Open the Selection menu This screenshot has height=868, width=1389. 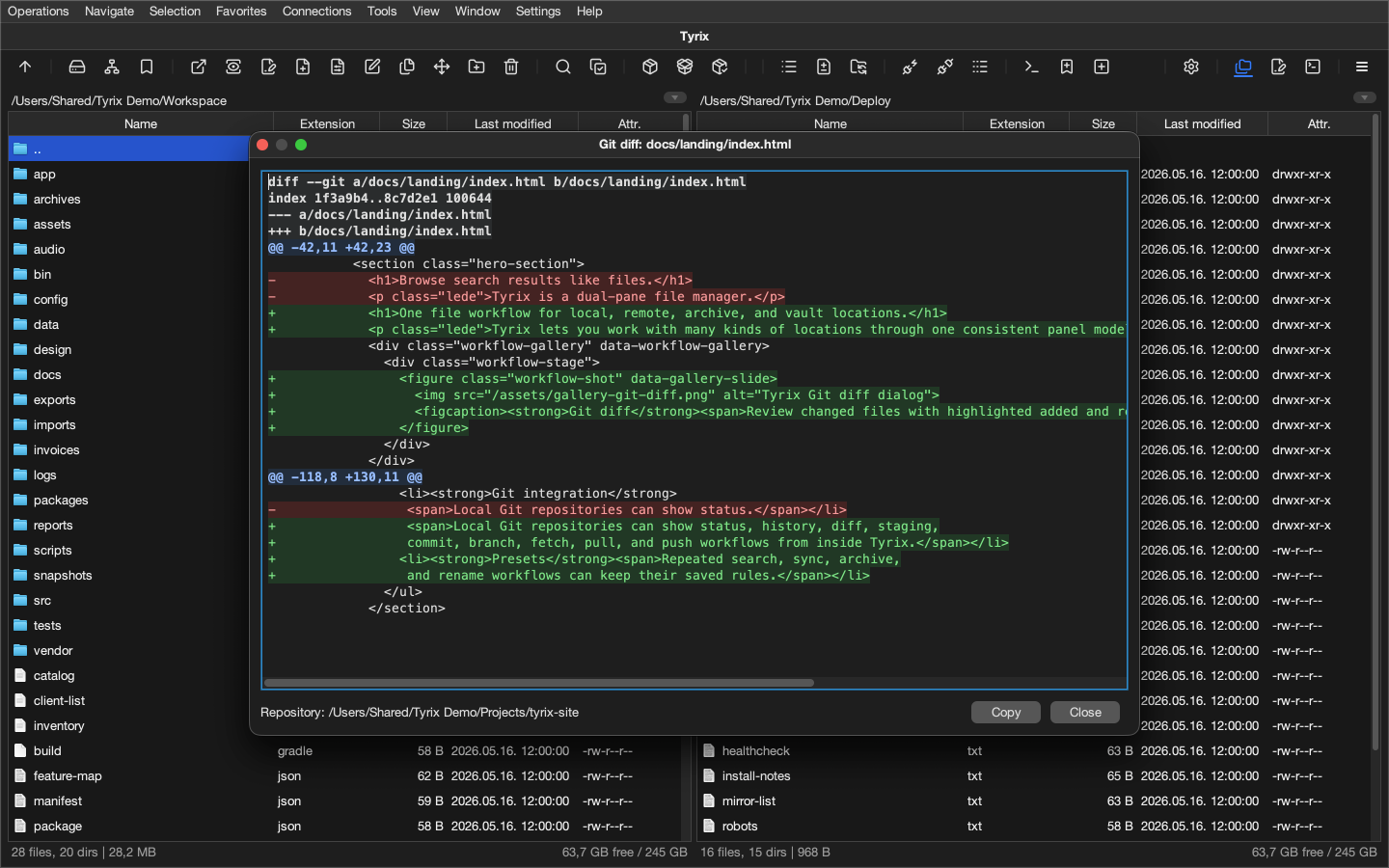pyautogui.click(x=176, y=12)
